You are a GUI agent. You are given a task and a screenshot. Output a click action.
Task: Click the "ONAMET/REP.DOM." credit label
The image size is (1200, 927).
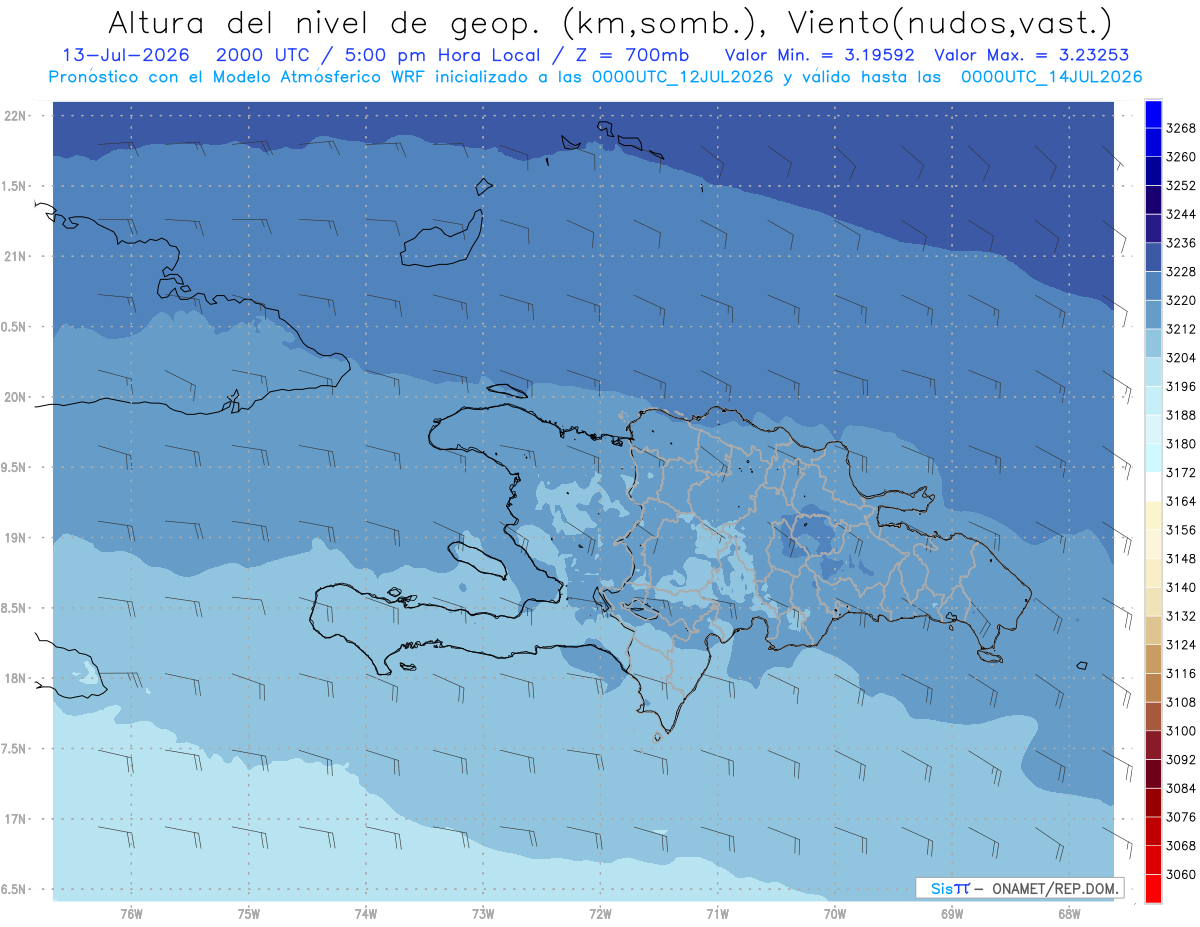point(1056,888)
